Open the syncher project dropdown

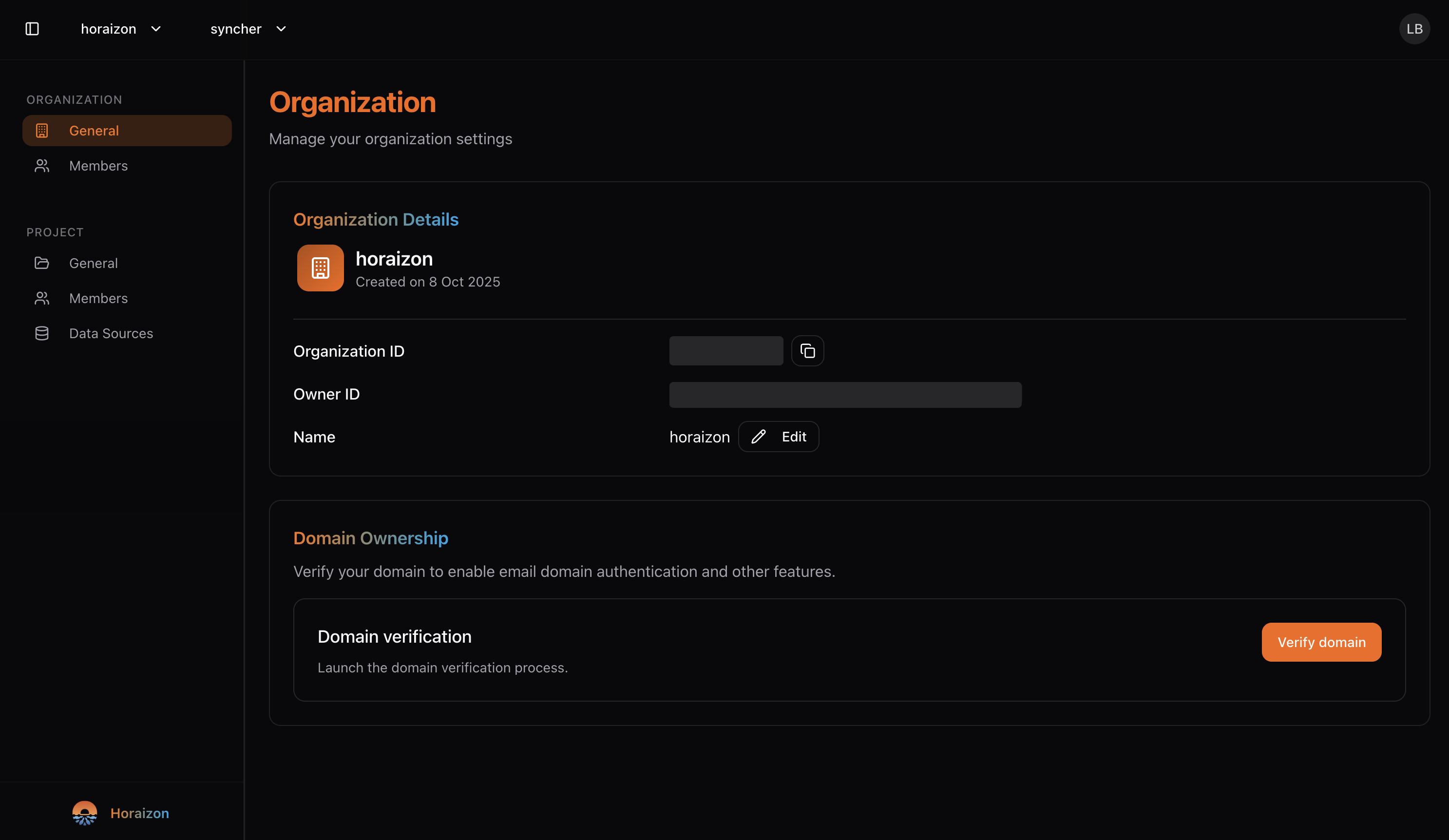(247, 29)
